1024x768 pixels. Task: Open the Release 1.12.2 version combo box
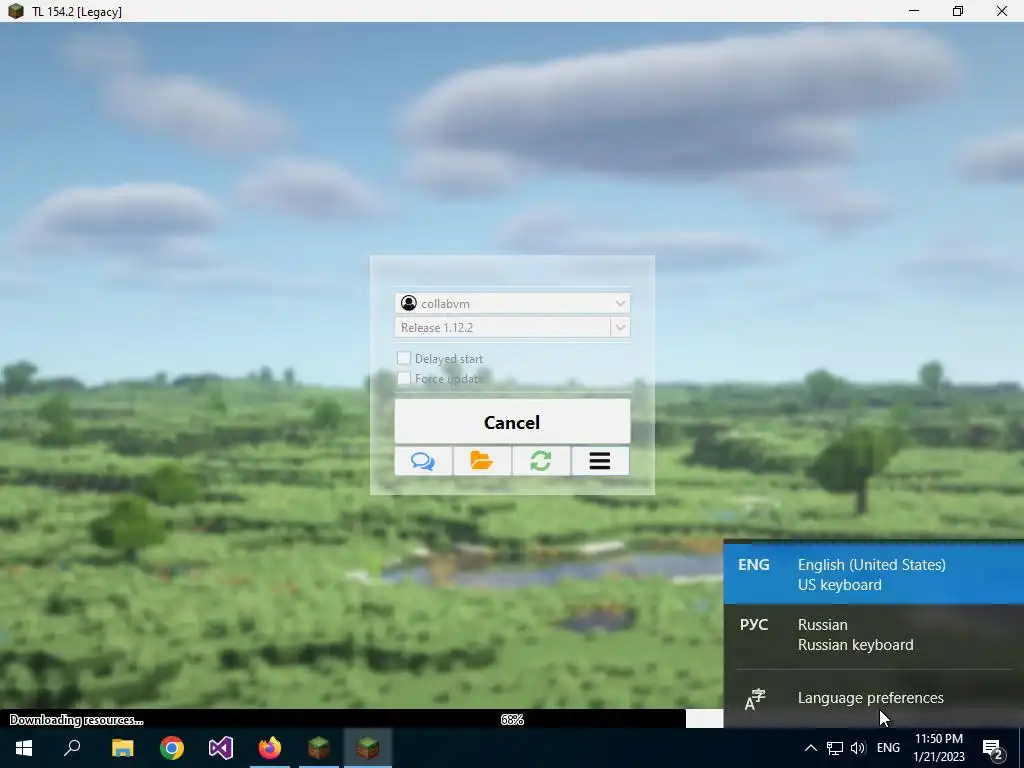(x=513, y=327)
